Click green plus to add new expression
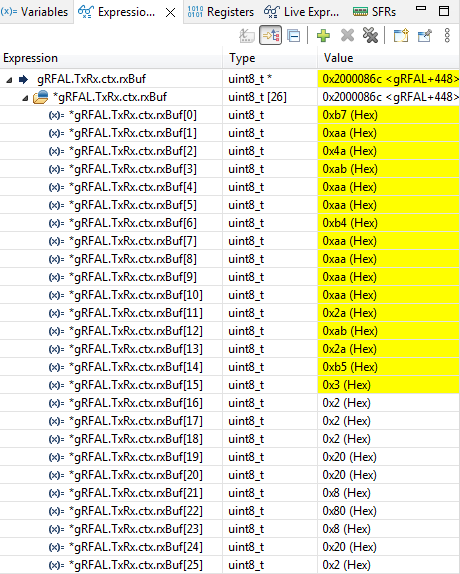 (x=323, y=36)
